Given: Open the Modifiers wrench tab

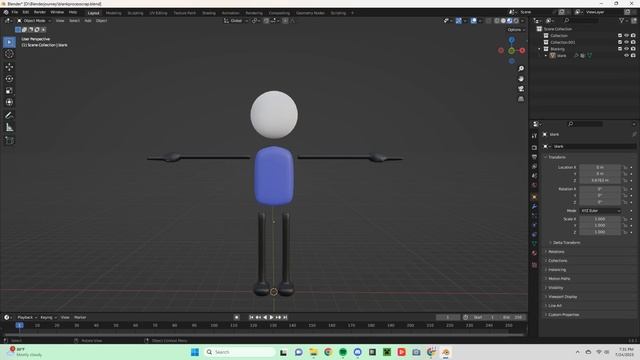Looking at the screenshot, I should pos(534,207).
